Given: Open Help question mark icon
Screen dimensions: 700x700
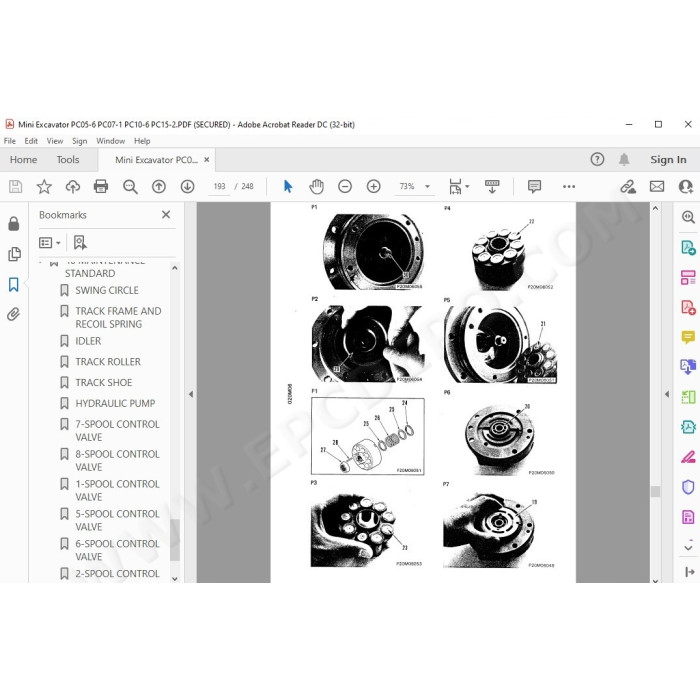Looking at the screenshot, I should 597,159.
